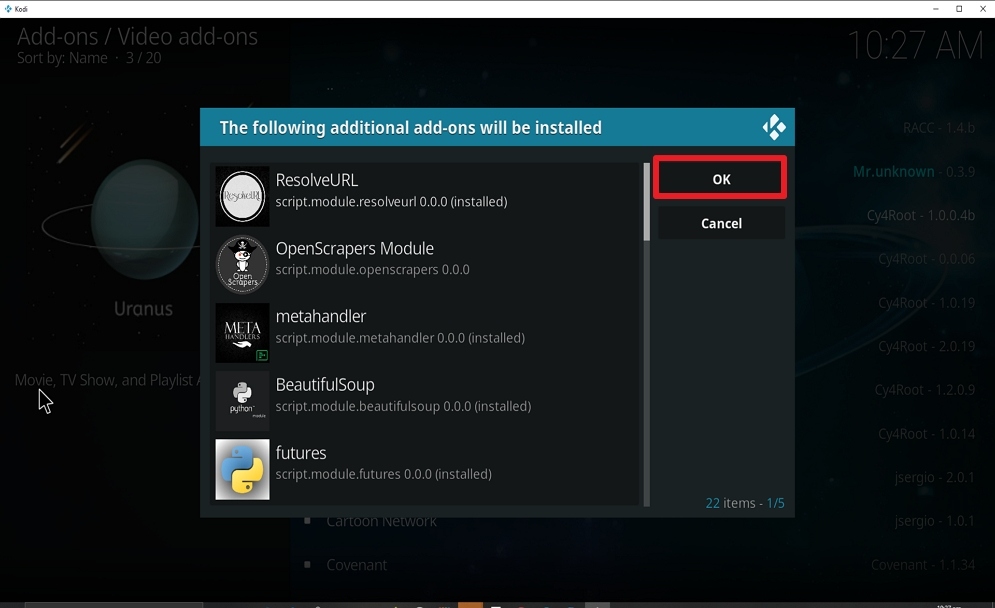Image resolution: width=995 pixels, height=608 pixels.
Task: Minimize the Kodi window
Action: (x=935, y=9)
